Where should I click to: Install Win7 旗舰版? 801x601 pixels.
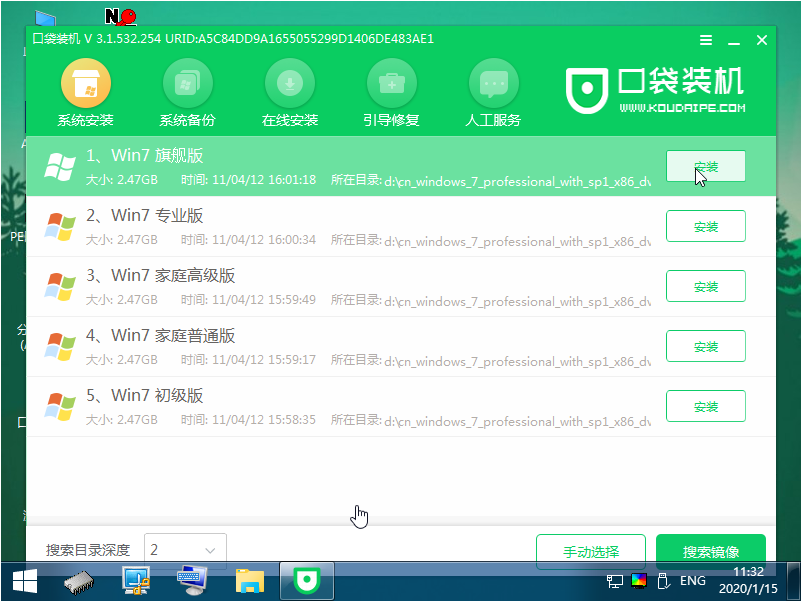pos(705,166)
